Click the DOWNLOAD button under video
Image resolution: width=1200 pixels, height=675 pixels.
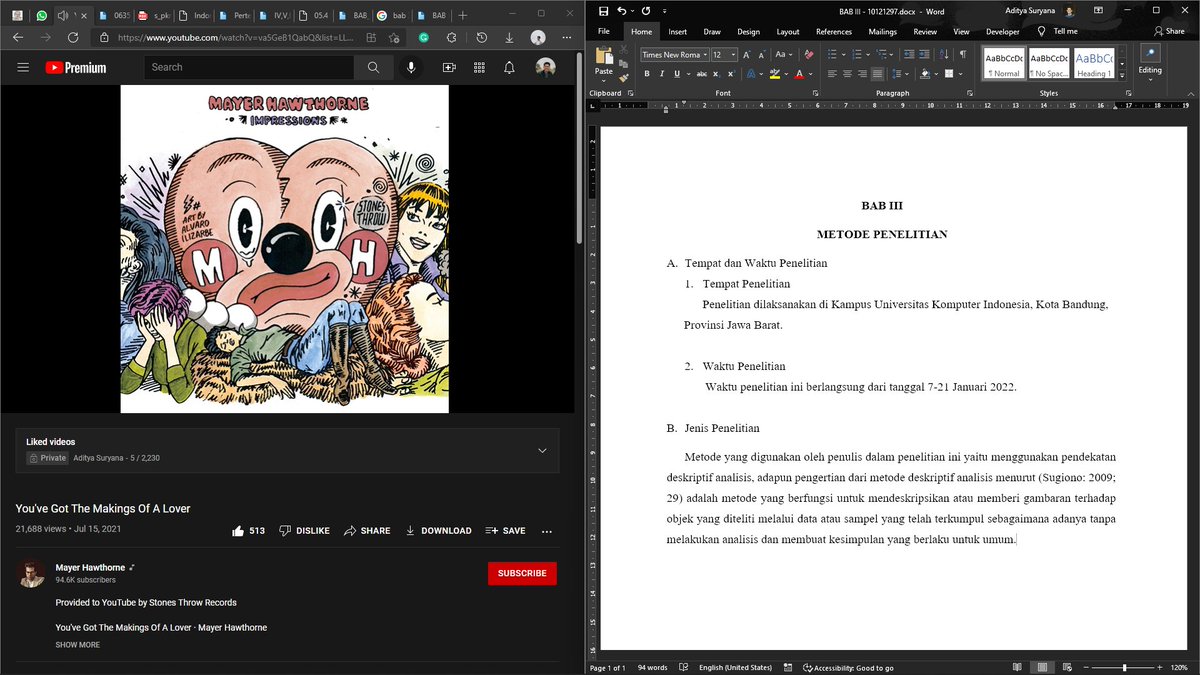[438, 531]
